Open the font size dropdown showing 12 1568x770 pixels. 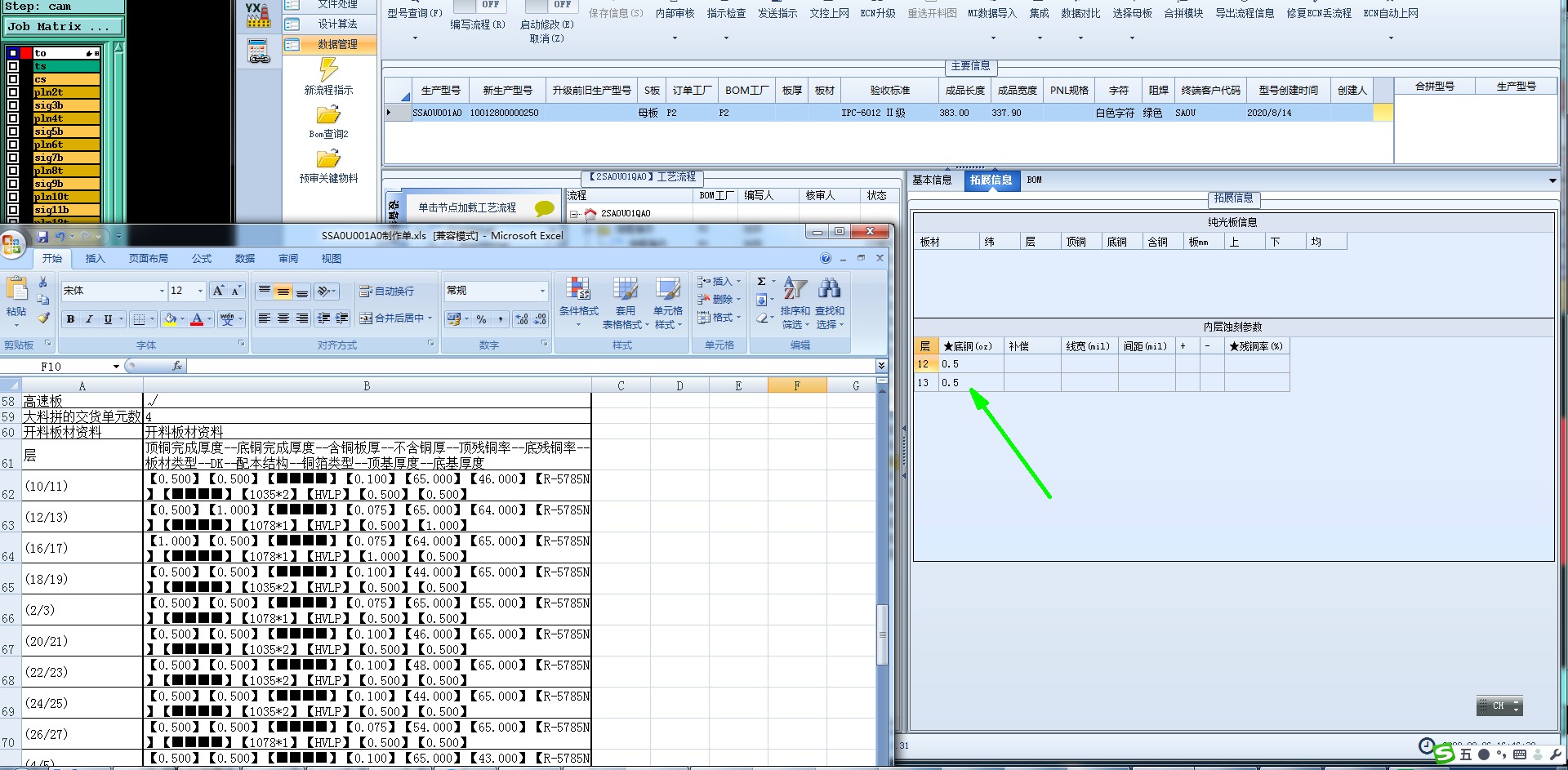click(x=200, y=291)
